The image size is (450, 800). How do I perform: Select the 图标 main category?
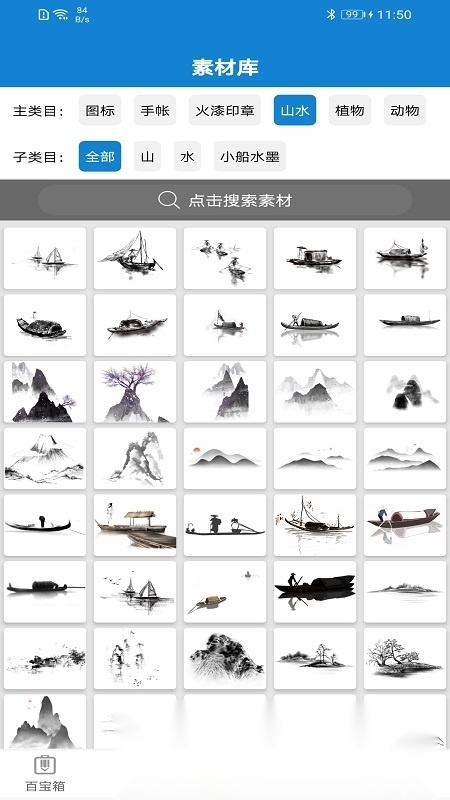(100, 110)
